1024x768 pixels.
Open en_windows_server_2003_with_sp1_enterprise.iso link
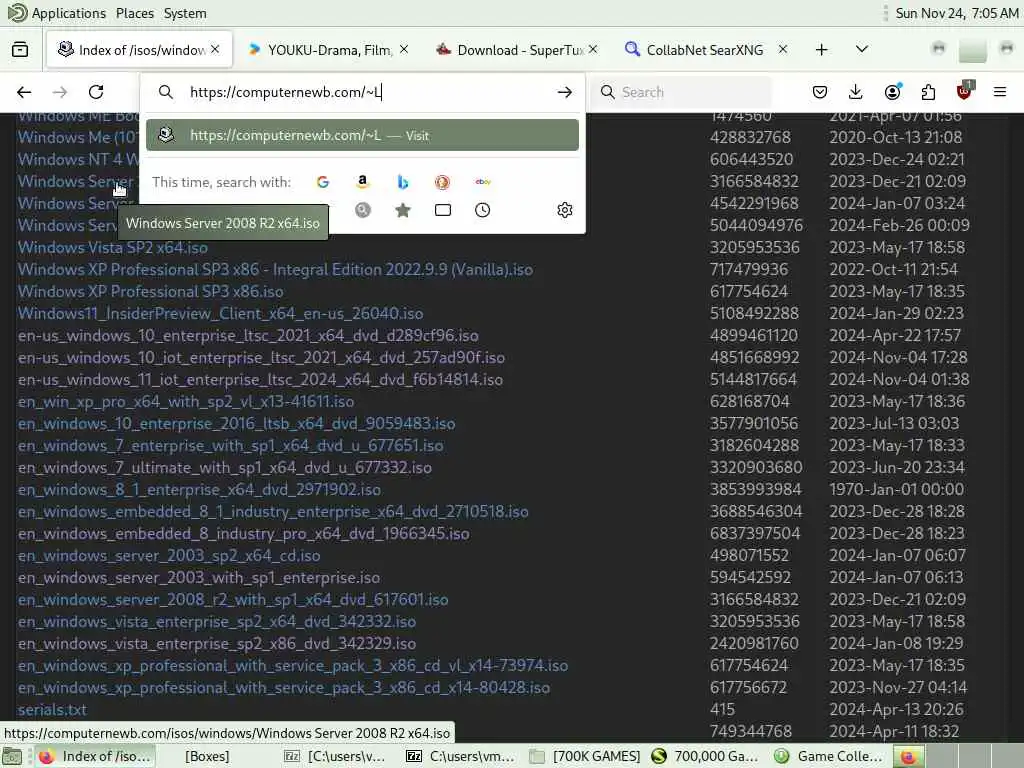click(199, 578)
